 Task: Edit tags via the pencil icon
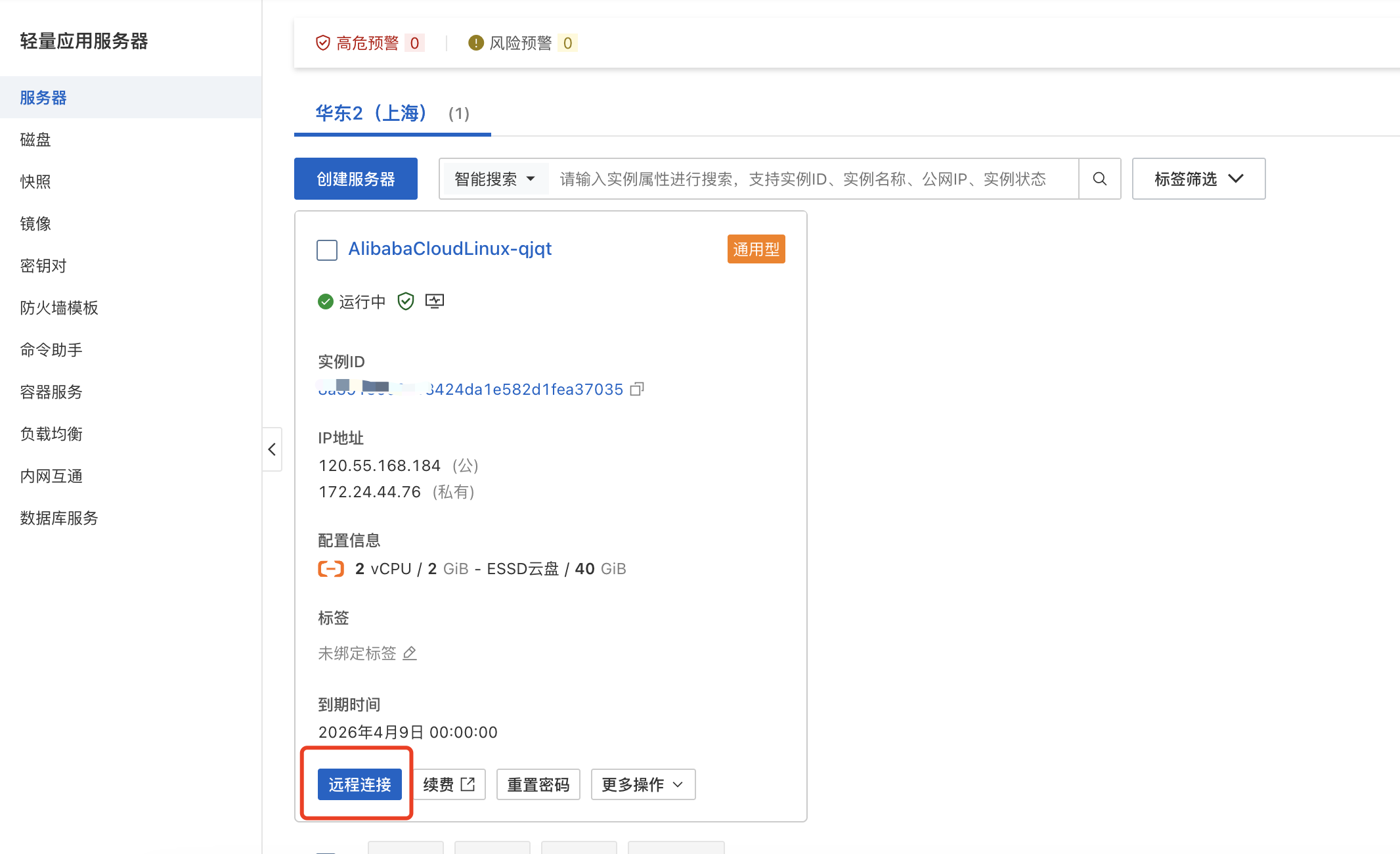(x=410, y=653)
